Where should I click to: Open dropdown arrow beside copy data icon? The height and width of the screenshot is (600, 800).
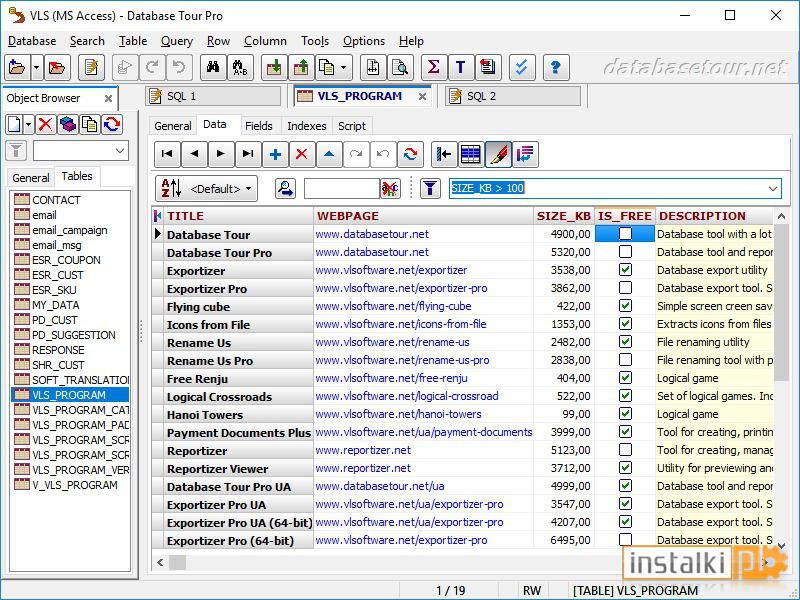pos(343,67)
